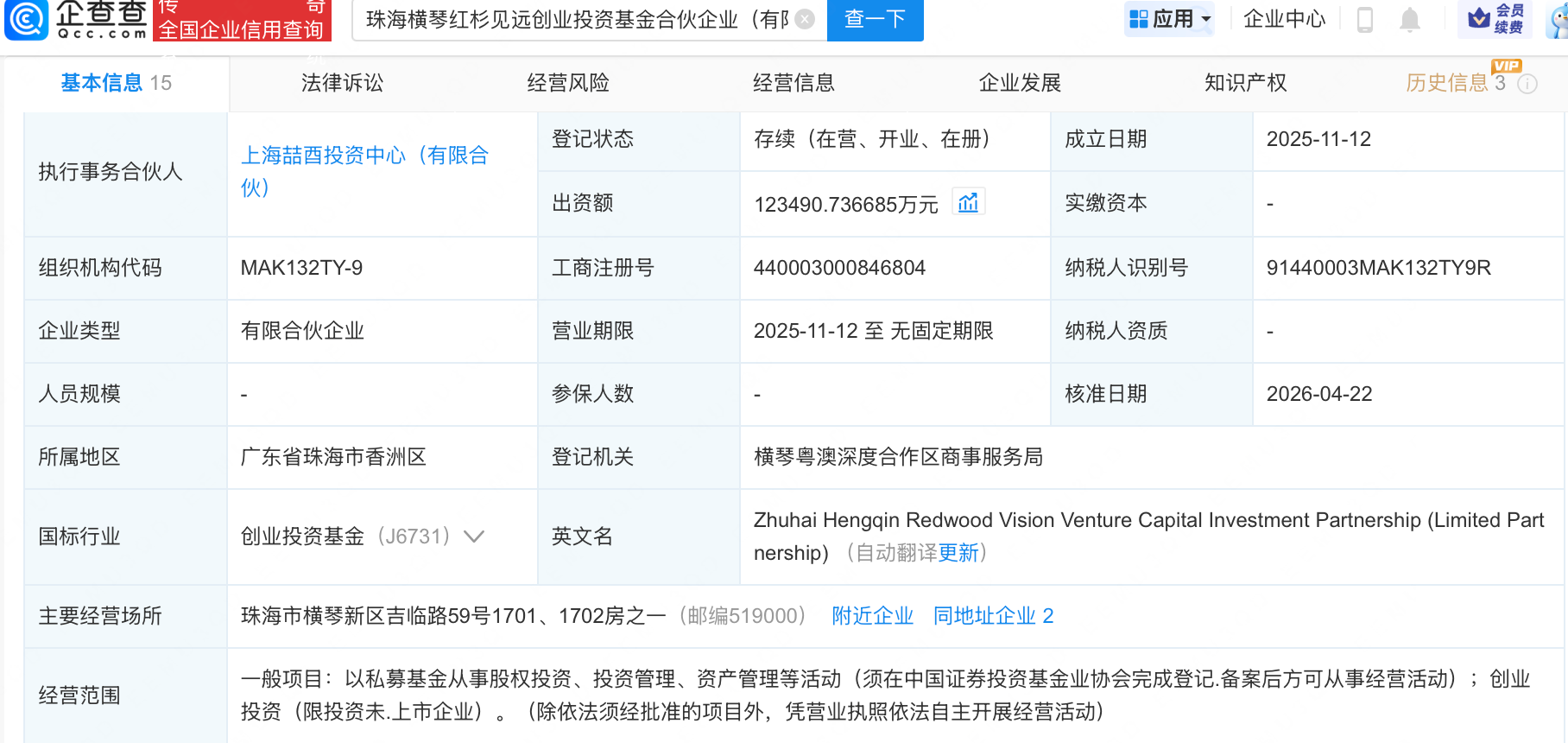Screen dimensions: 1568x743
Task: Focus the company name search field
Action: click(576, 19)
